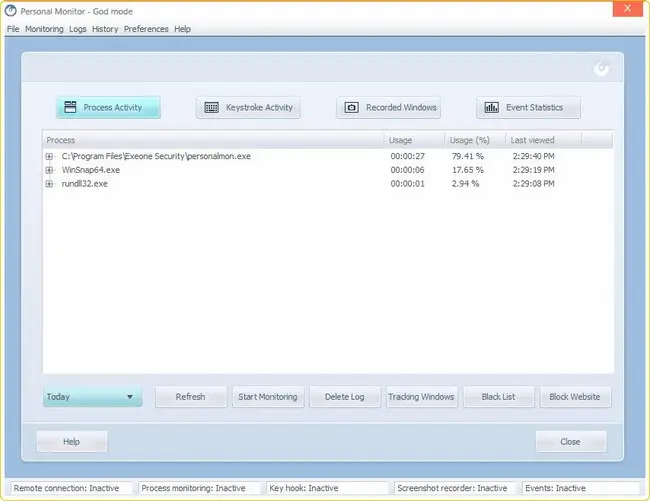Screen dimensions: 650x501
Task: Click the Events: Inactive status
Action: (x=580, y=488)
